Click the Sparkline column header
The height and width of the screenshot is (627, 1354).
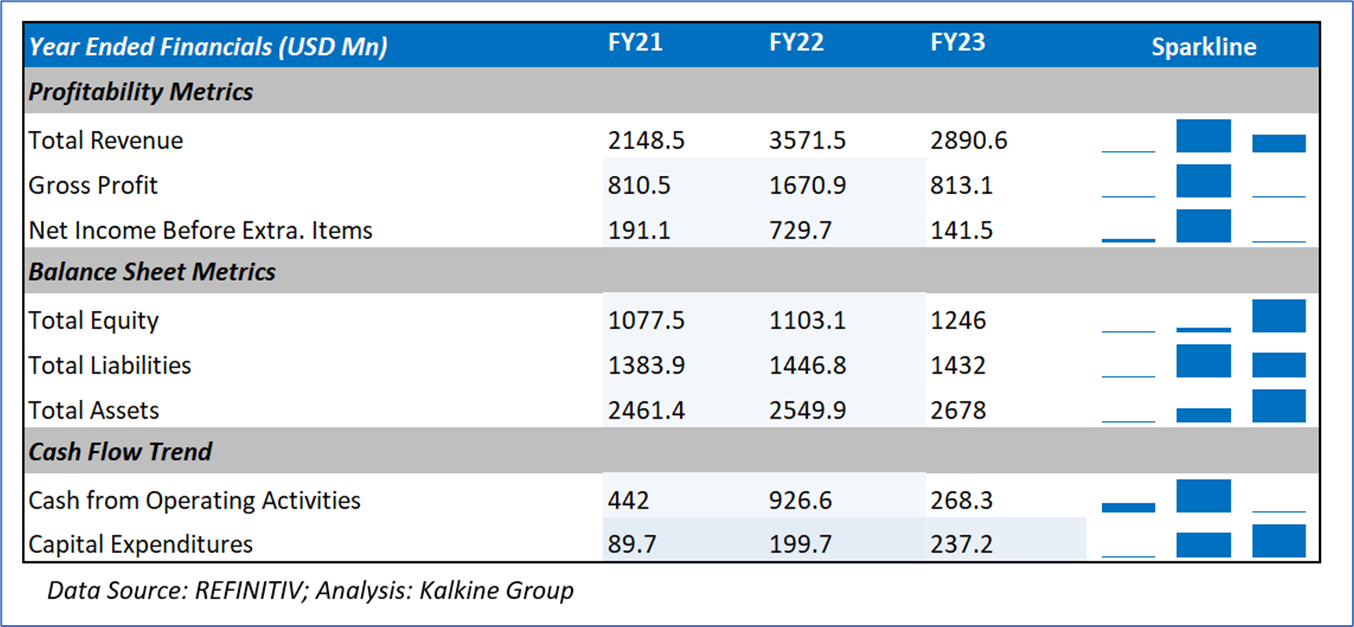click(x=1203, y=47)
